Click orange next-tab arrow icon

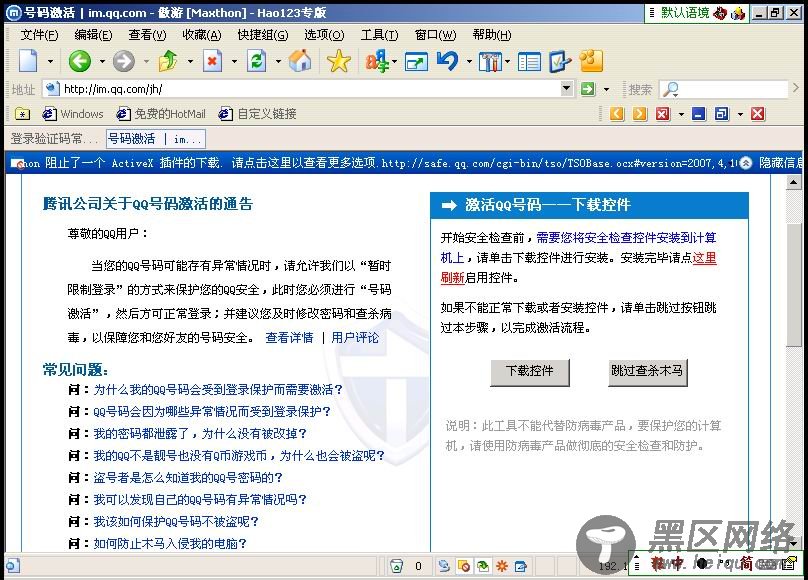coord(639,113)
